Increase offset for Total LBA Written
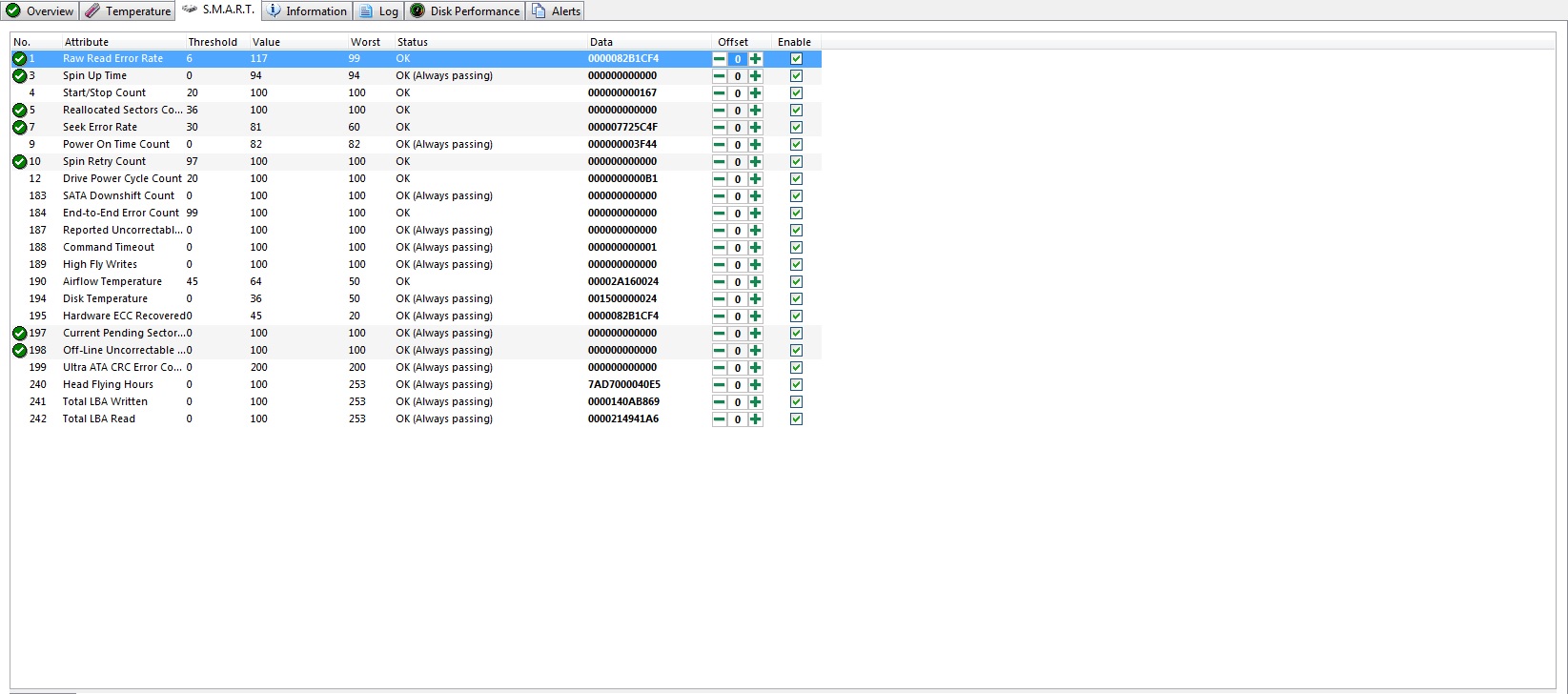Image resolution: width=1568 pixels, height=694 pixels. (x=756, y=402)
